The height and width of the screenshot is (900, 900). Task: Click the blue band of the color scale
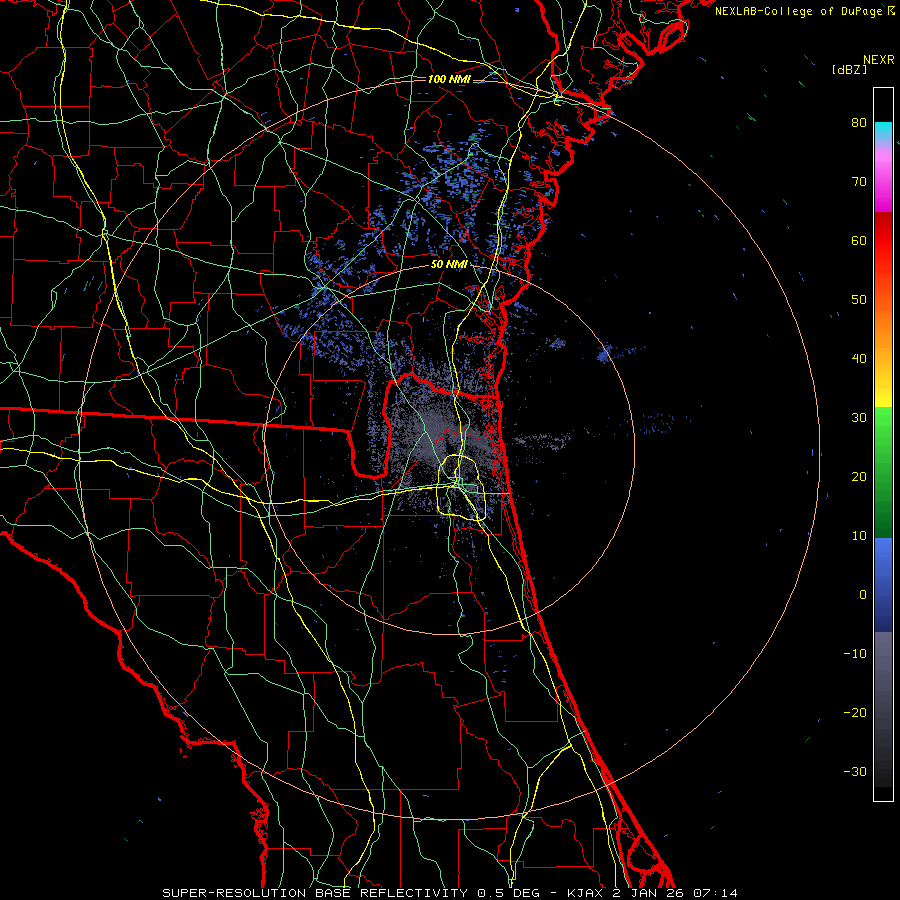883,585
